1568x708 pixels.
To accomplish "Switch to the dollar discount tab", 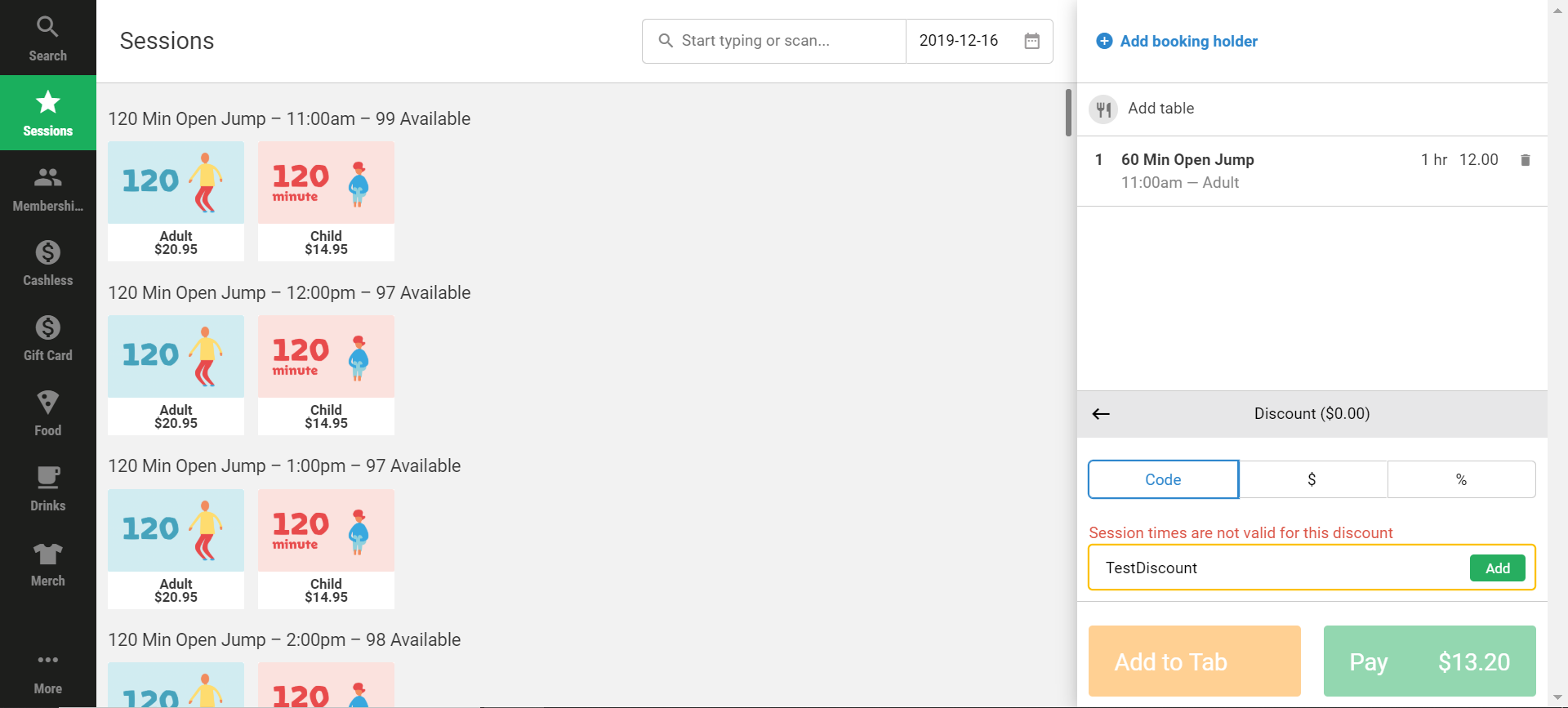I will [1312, 479].
